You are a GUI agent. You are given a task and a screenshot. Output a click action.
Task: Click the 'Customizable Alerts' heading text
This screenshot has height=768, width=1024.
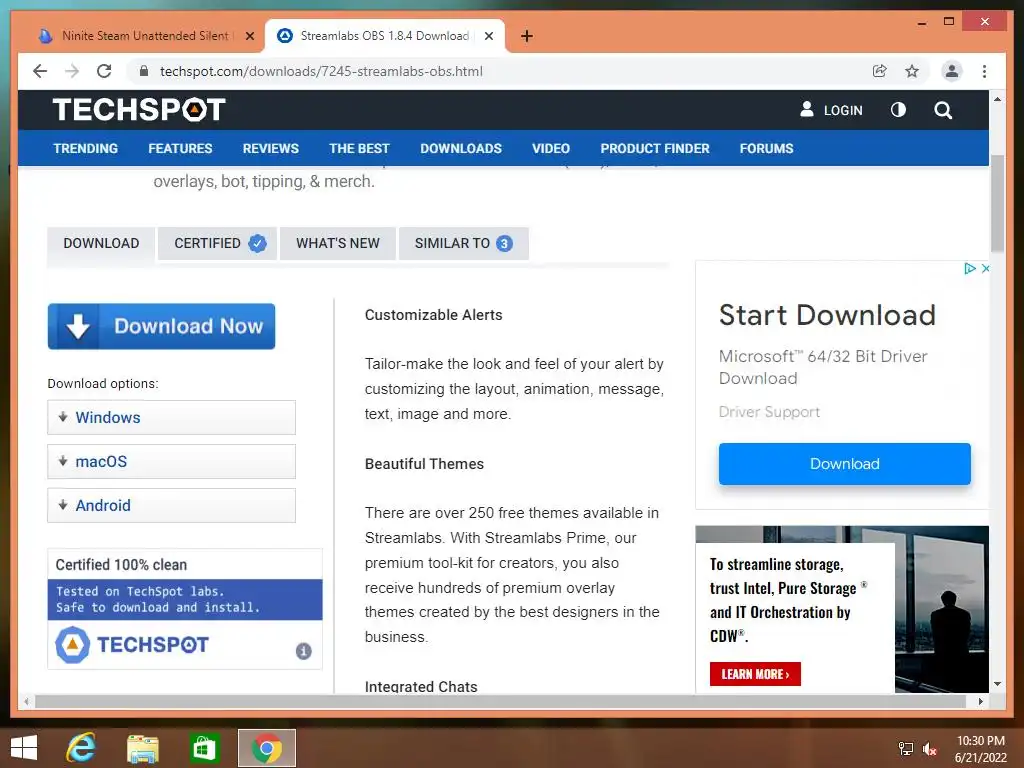pyautogui.click(x=434, y=315)
